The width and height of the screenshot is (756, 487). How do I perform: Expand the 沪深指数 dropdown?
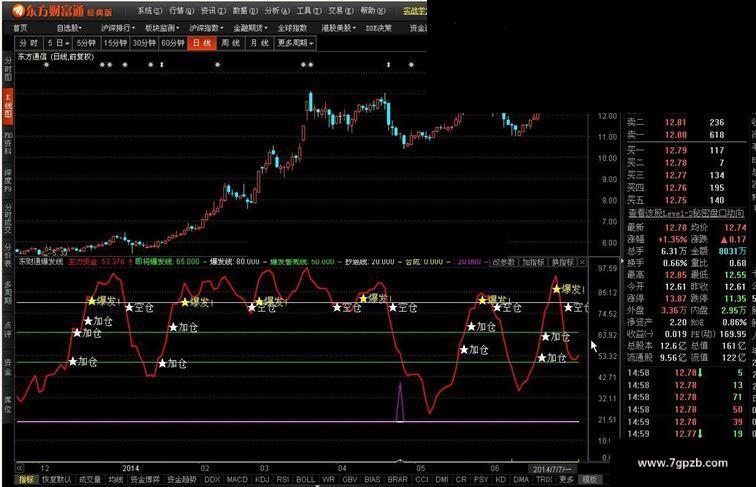[206, 28]
